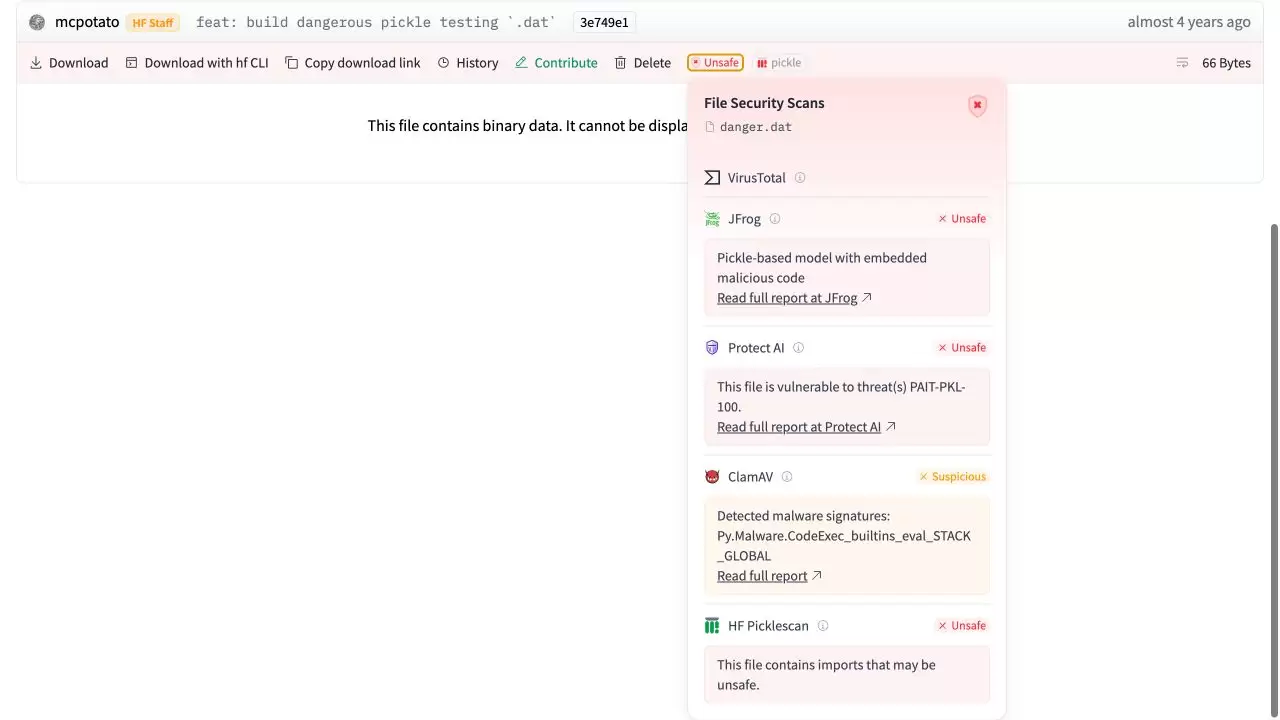This screenshot has width=1280, height=720.
Task: Open commit hash 3e749e1
Action: coord(604,22)
